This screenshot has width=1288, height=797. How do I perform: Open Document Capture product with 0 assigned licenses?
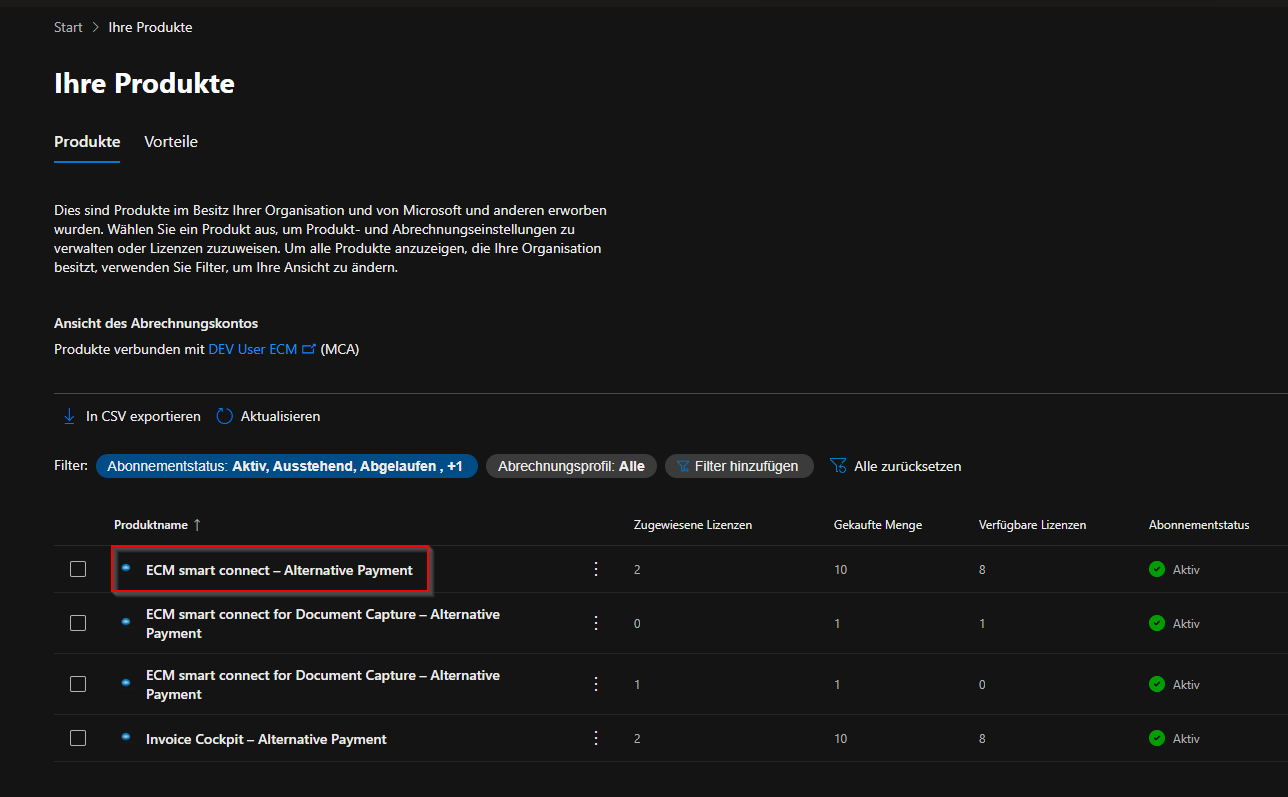click(x=323, y=624)
